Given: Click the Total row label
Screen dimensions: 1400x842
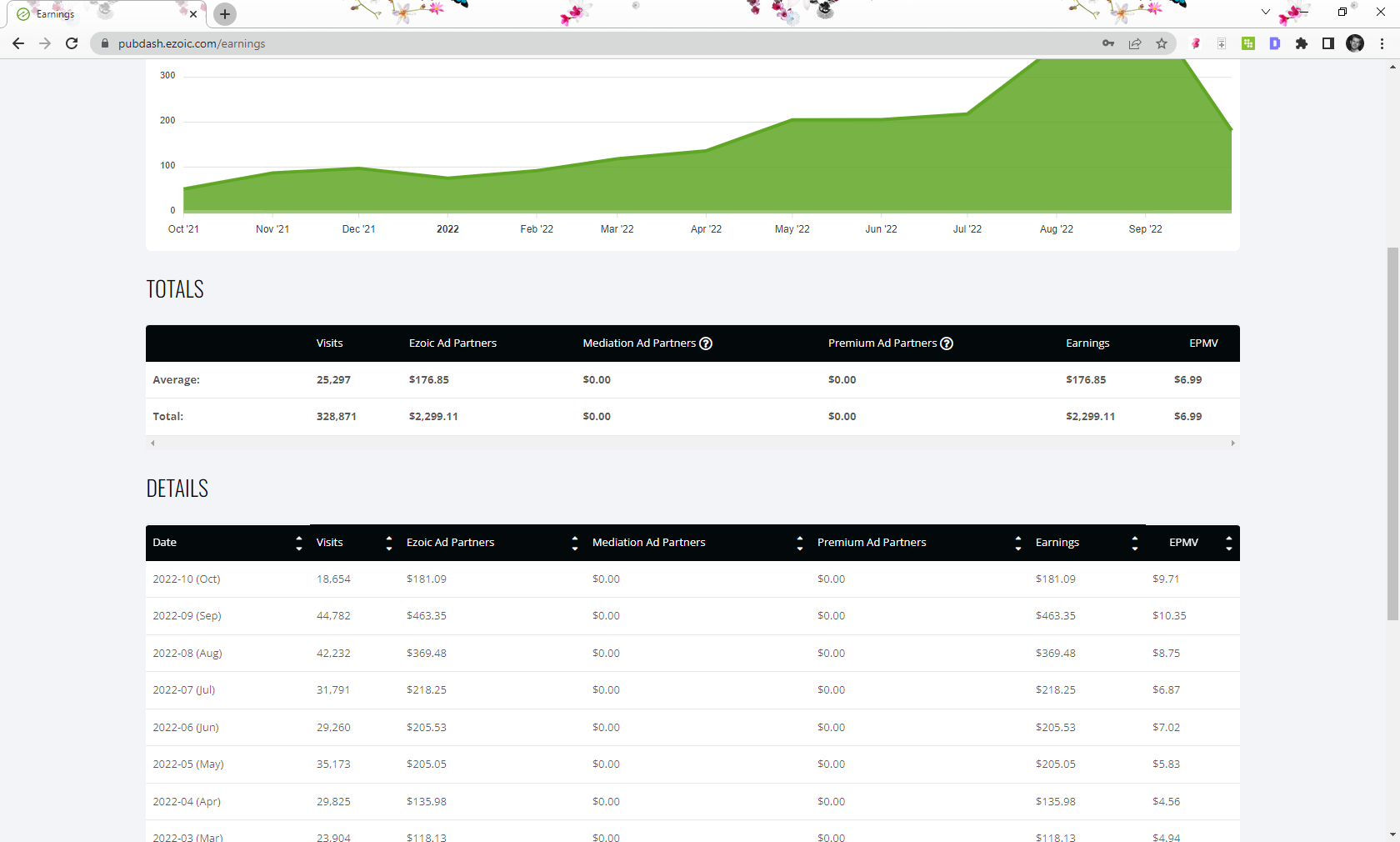Looking at the screenshot, I should (168, 417).
